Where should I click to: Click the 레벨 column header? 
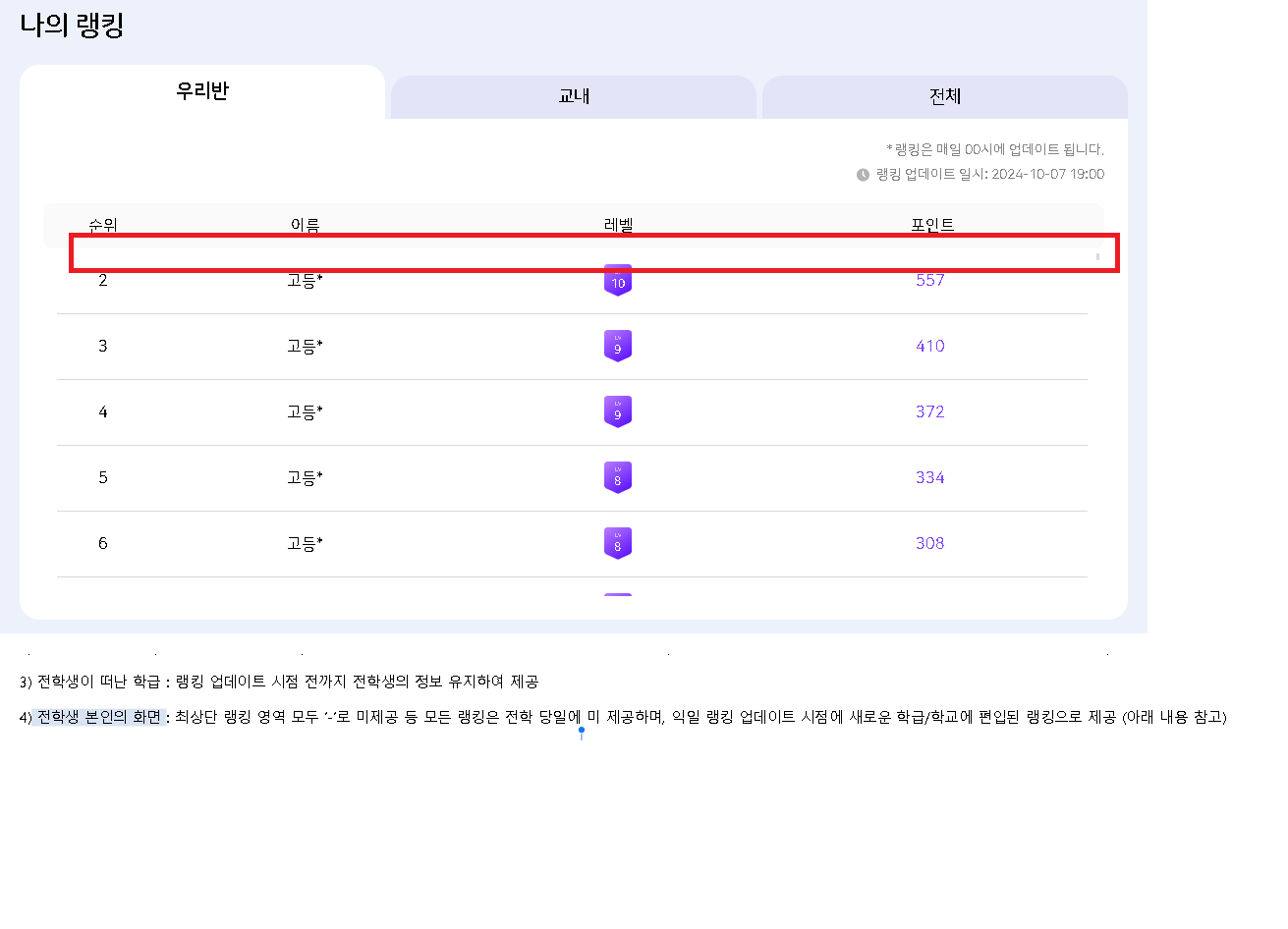click(x=618, y=225)
